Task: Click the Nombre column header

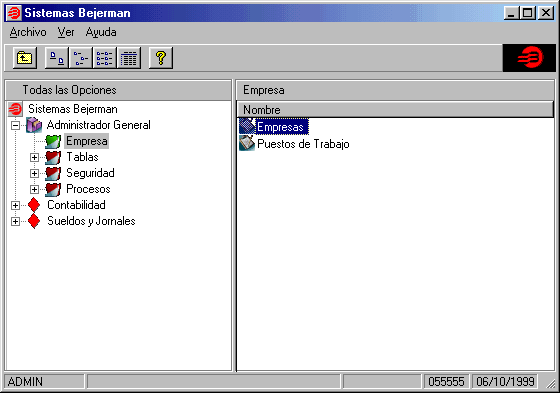Action: [395, 110]
